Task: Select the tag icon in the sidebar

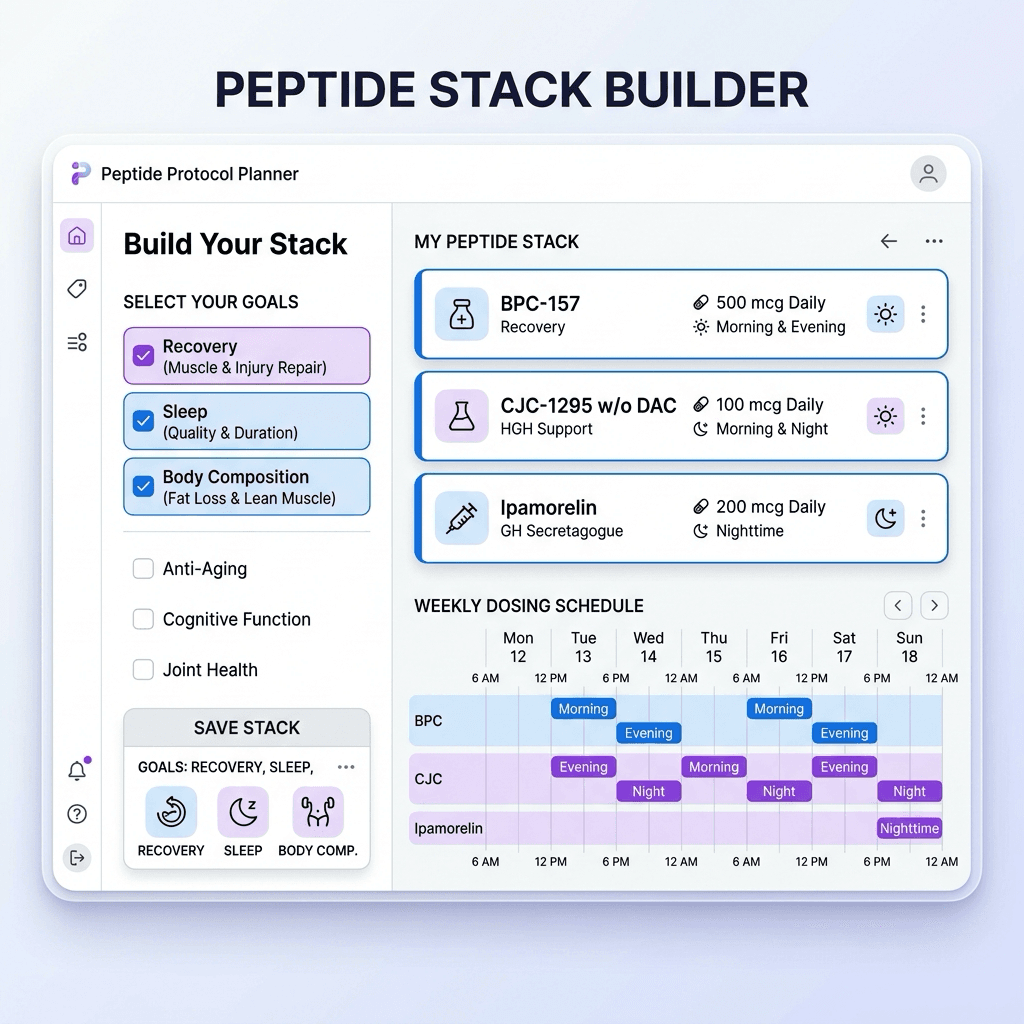Action: pyautogui.click(x=78, y=289)
